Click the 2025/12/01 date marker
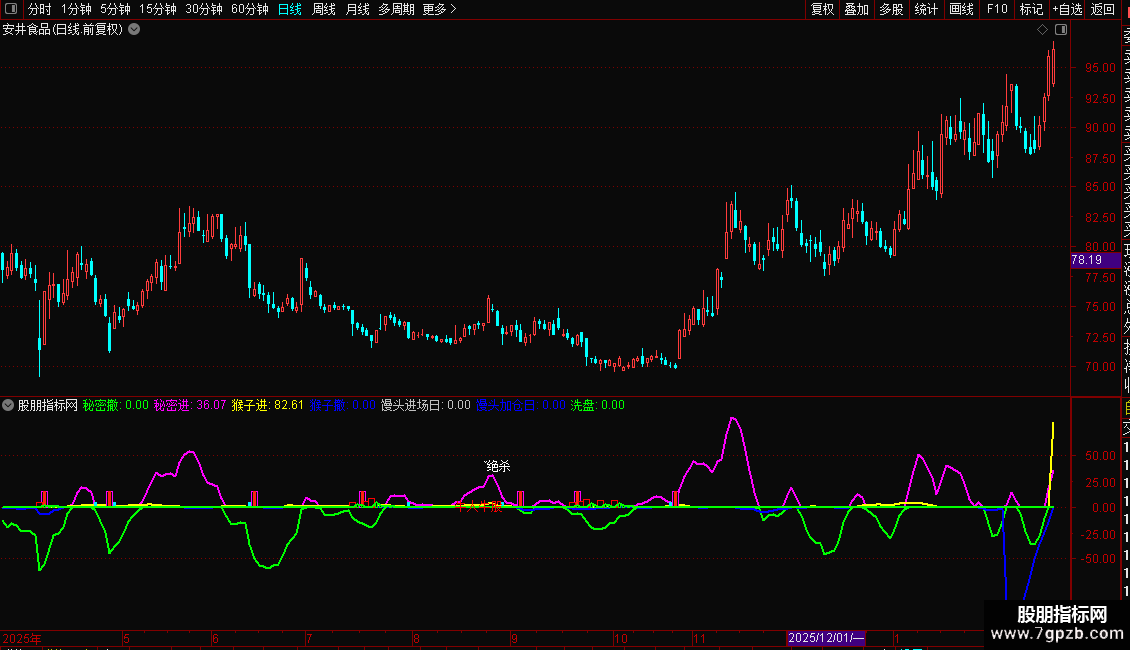This screenshot has width=1130, height=650. tap(826, 638)
